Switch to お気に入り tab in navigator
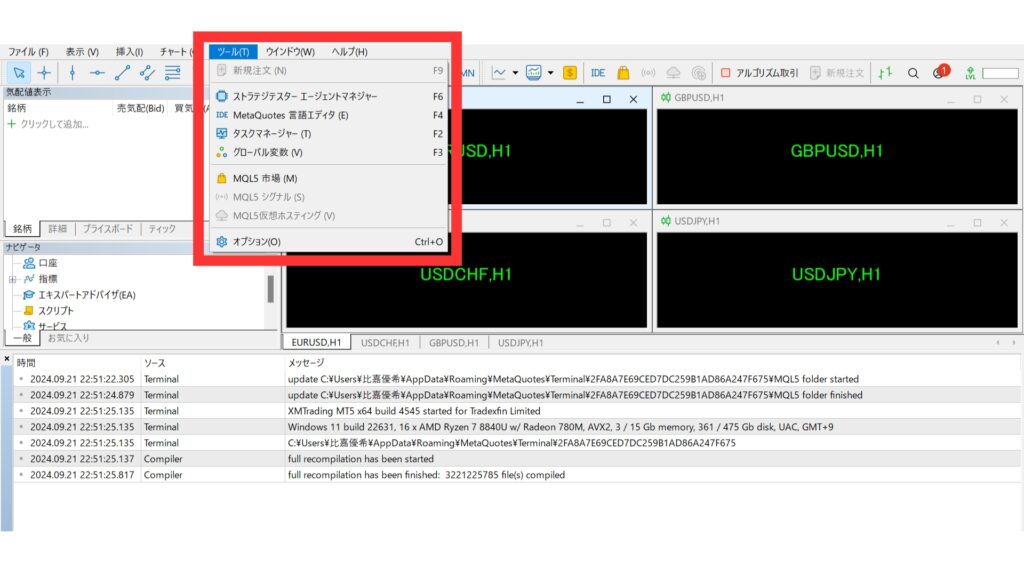 pyautogui.click(x=69, y=338)
